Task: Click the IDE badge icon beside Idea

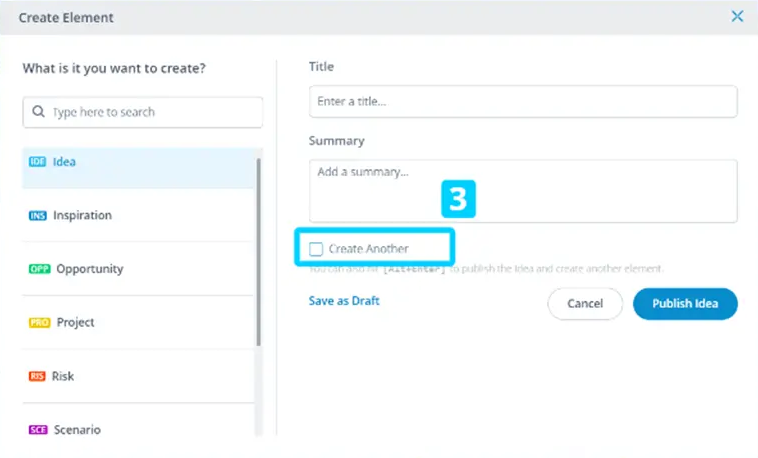Action: (x=38, y=162)
